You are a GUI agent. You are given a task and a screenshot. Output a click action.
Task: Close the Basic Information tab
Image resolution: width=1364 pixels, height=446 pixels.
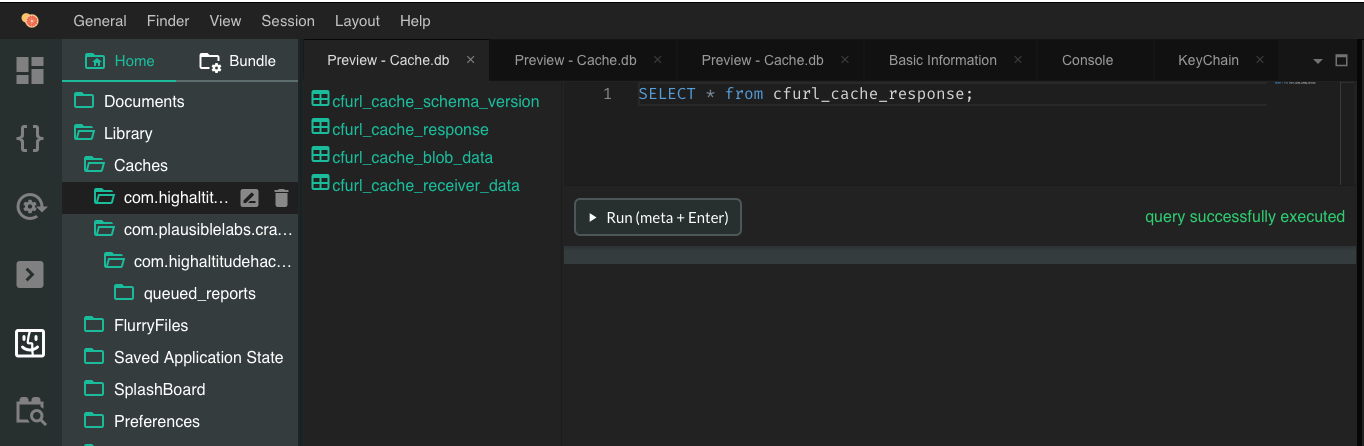pyautogui.click(x=1018, y=60)
